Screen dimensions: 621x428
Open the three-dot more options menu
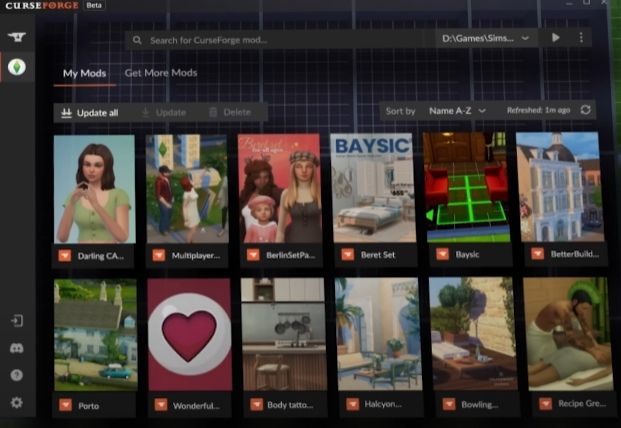(x=581, y=38)
